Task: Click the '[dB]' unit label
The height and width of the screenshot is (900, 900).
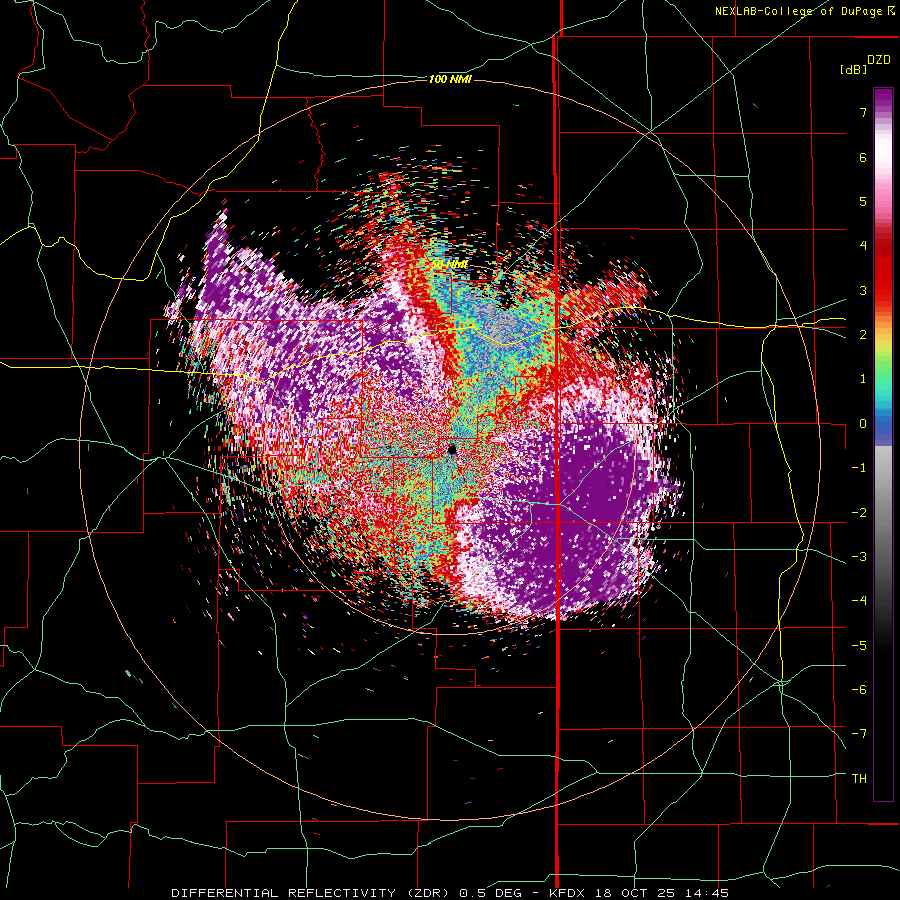Action: (x=853, y=69)
